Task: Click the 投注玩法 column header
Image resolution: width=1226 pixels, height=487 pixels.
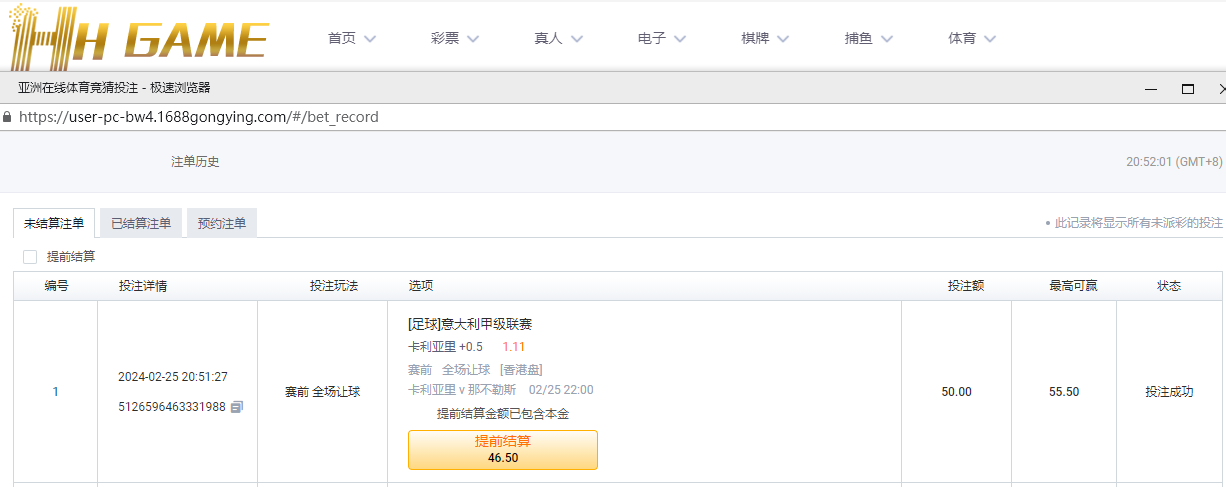Action: click(x=334, y=286)
